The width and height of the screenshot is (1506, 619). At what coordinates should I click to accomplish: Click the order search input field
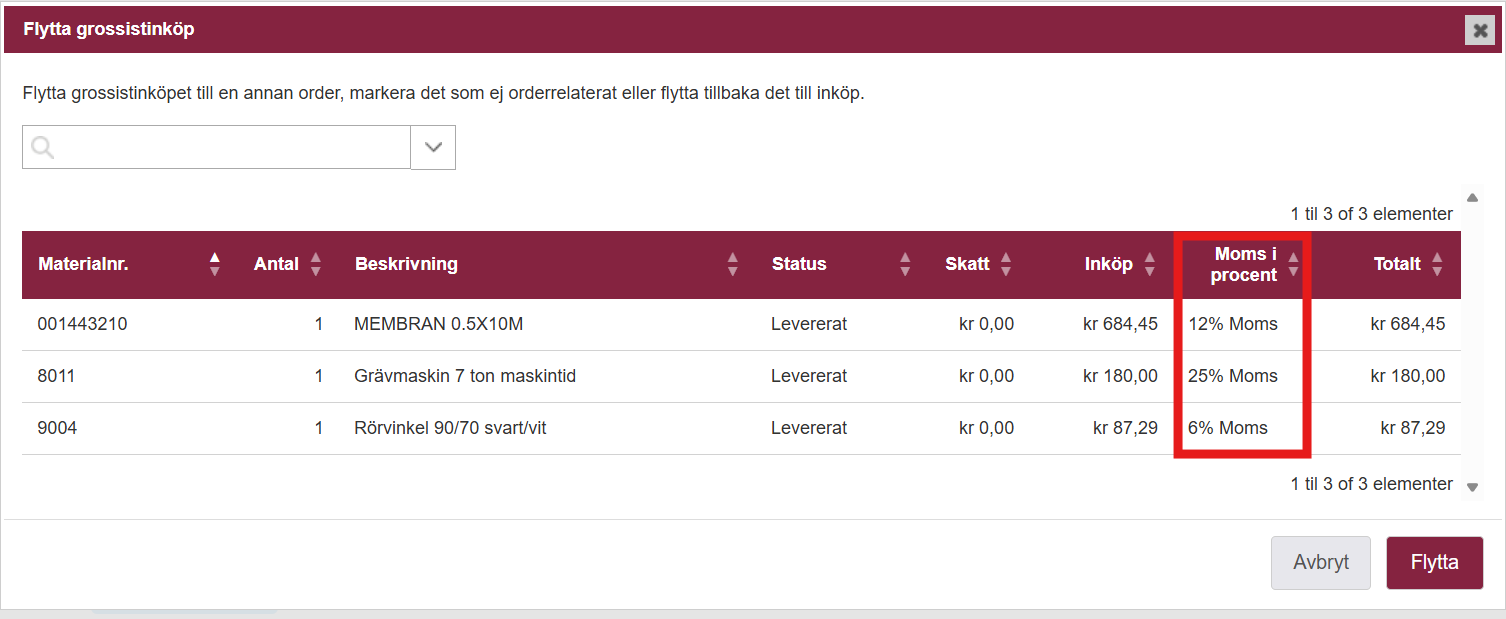pyautogui.click(x=230, y=147)
